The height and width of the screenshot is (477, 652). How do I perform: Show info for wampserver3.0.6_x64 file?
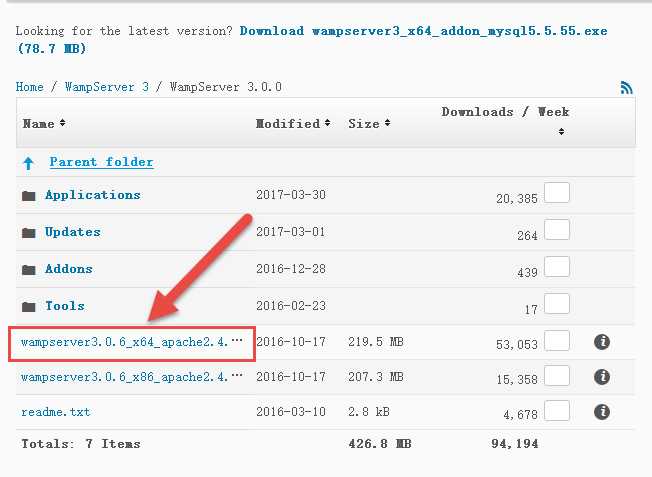(602, 342)
